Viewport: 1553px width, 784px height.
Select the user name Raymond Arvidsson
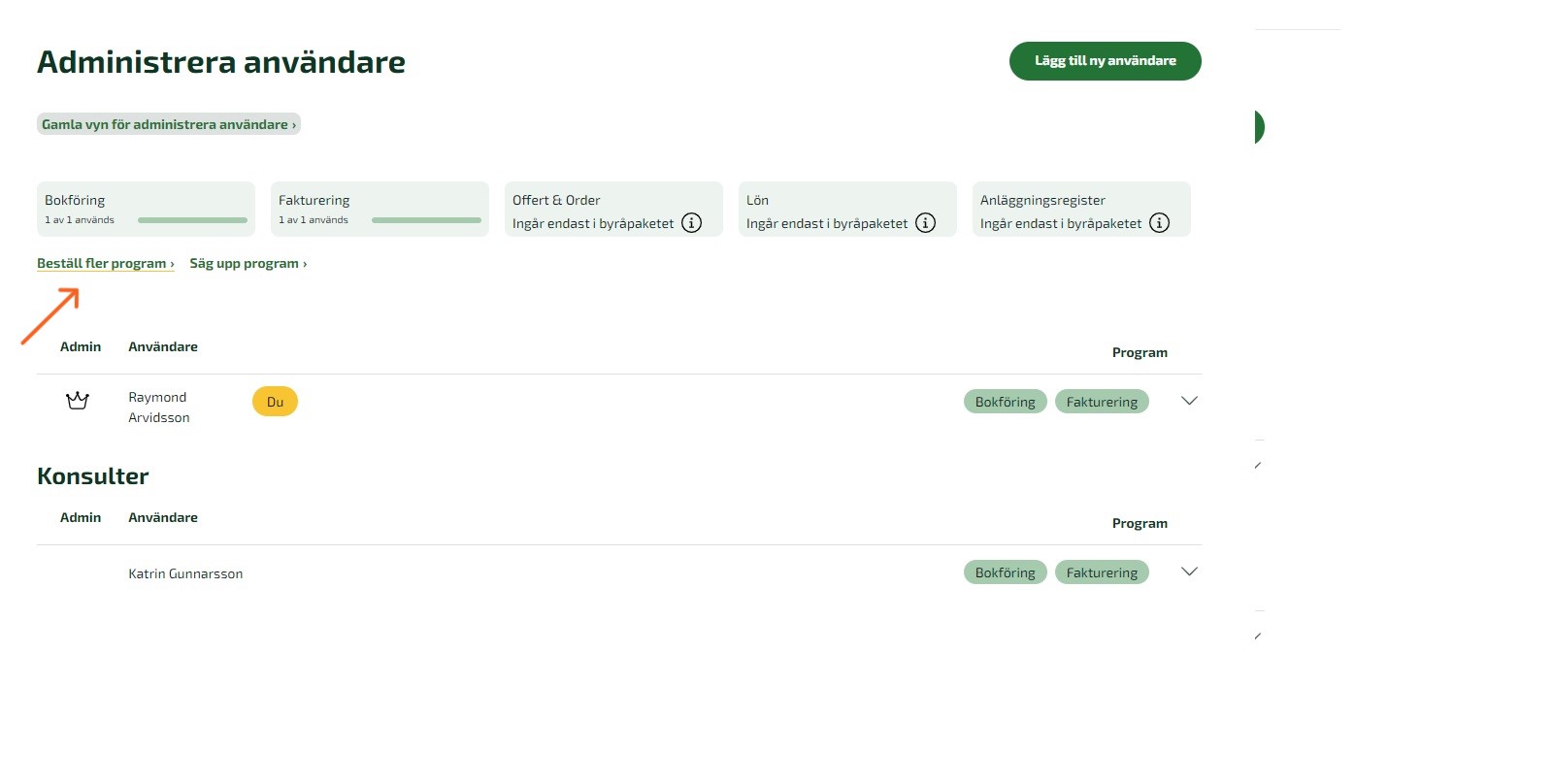[x=159, y=408]
